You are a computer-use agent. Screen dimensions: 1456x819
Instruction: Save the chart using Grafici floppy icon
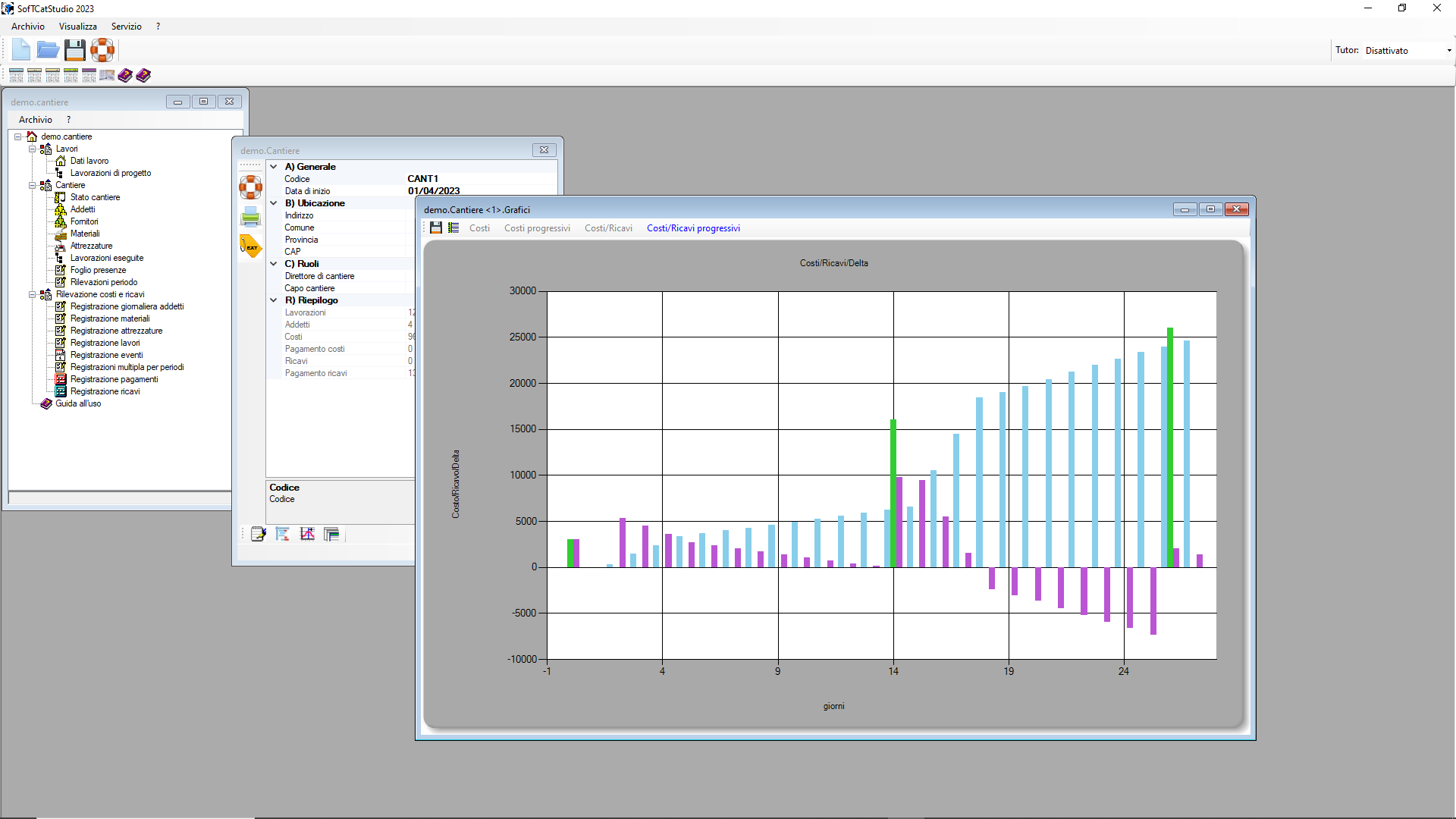(x=436, y=227)
